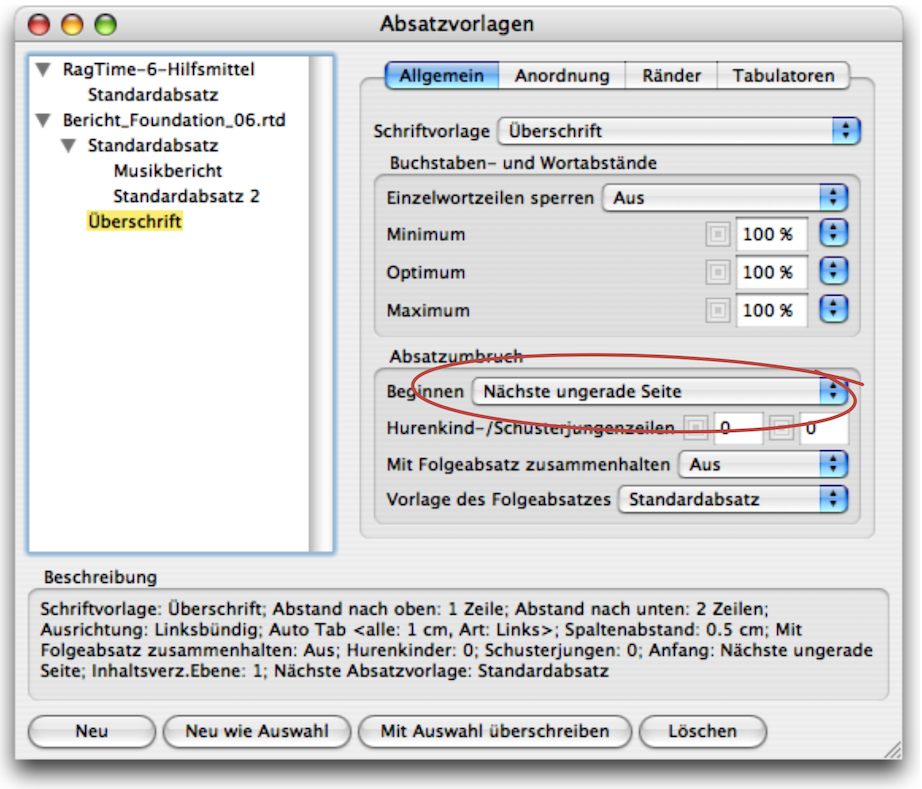
Task: Open the Minimum percent stepper popup
Action: pyautogui.click(x=833, y=235)
